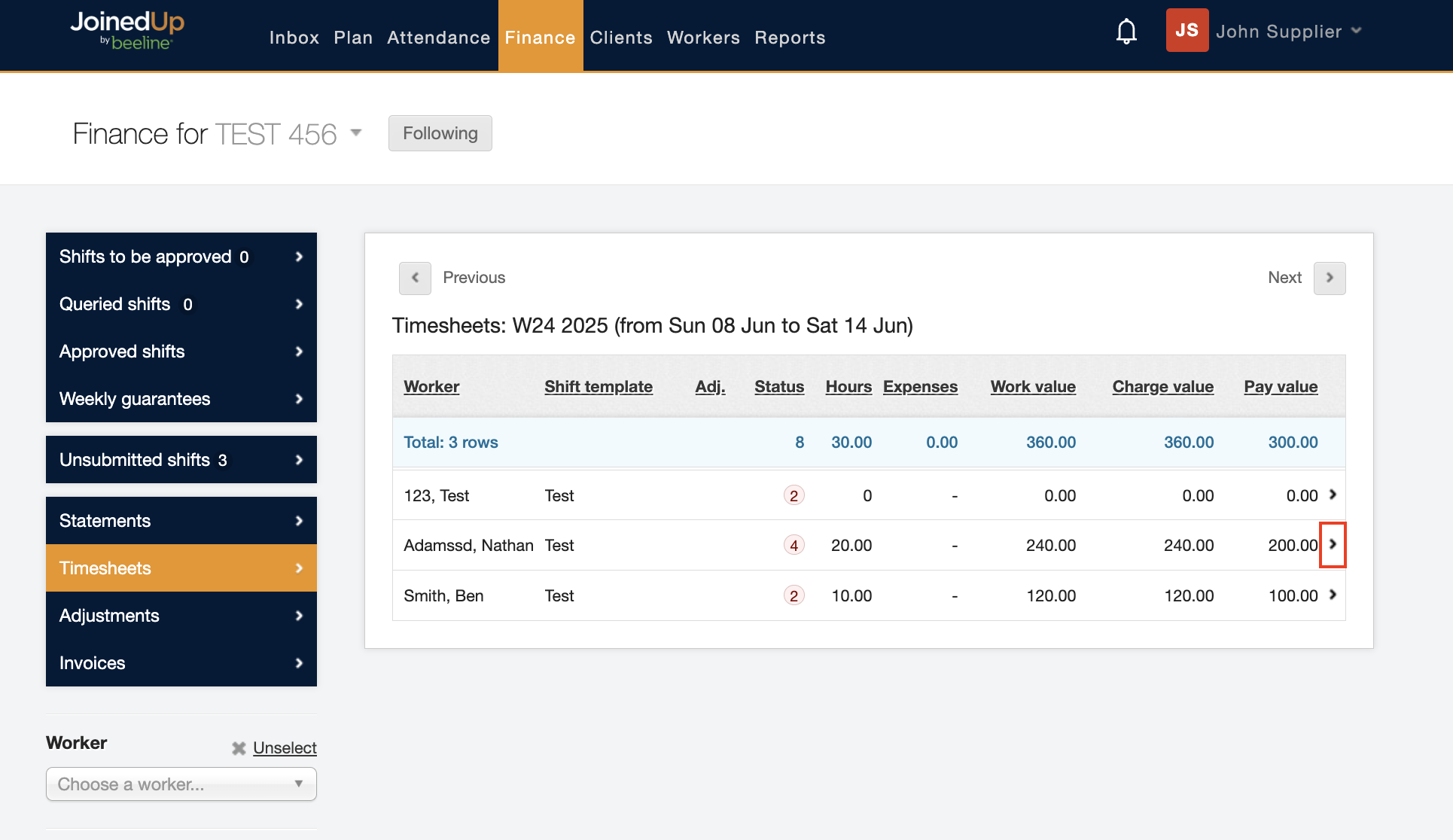This screenshot has height=840, width=1453.
Task: Click the X icon beside Unselect
Action: pyautogui.click(x=239, y=748)
